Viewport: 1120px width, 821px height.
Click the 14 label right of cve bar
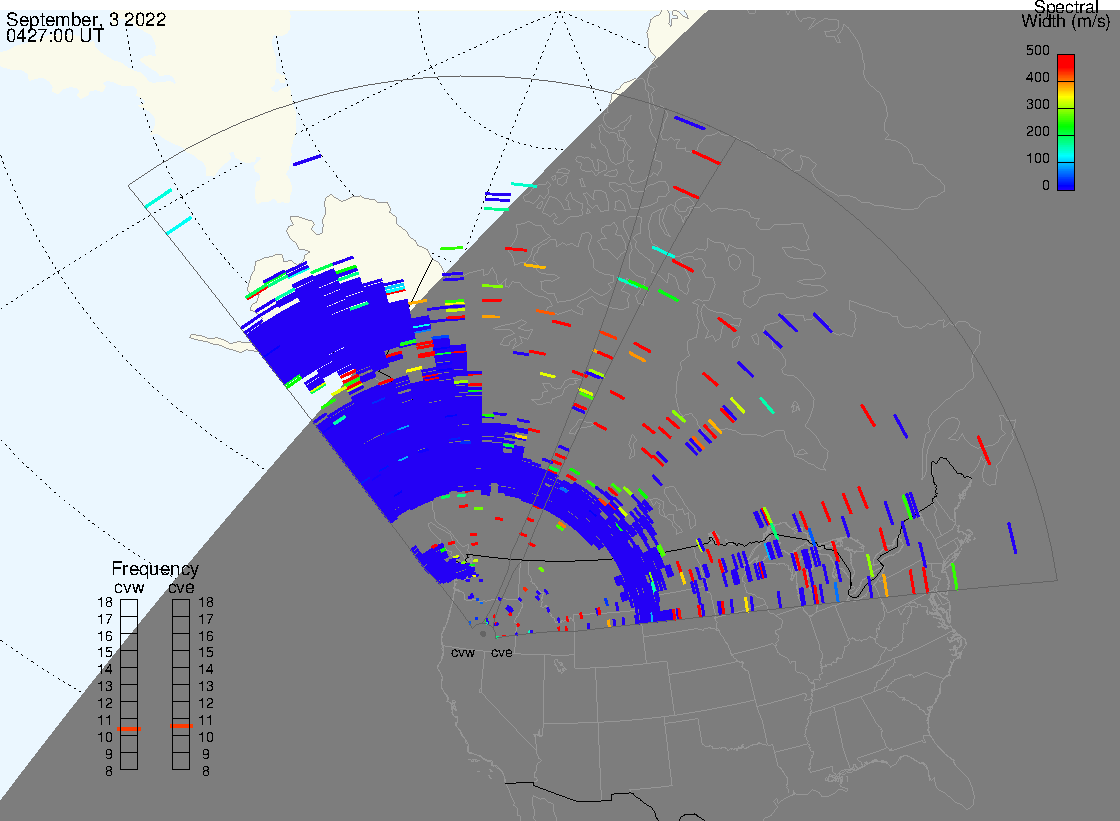[206, 670]
